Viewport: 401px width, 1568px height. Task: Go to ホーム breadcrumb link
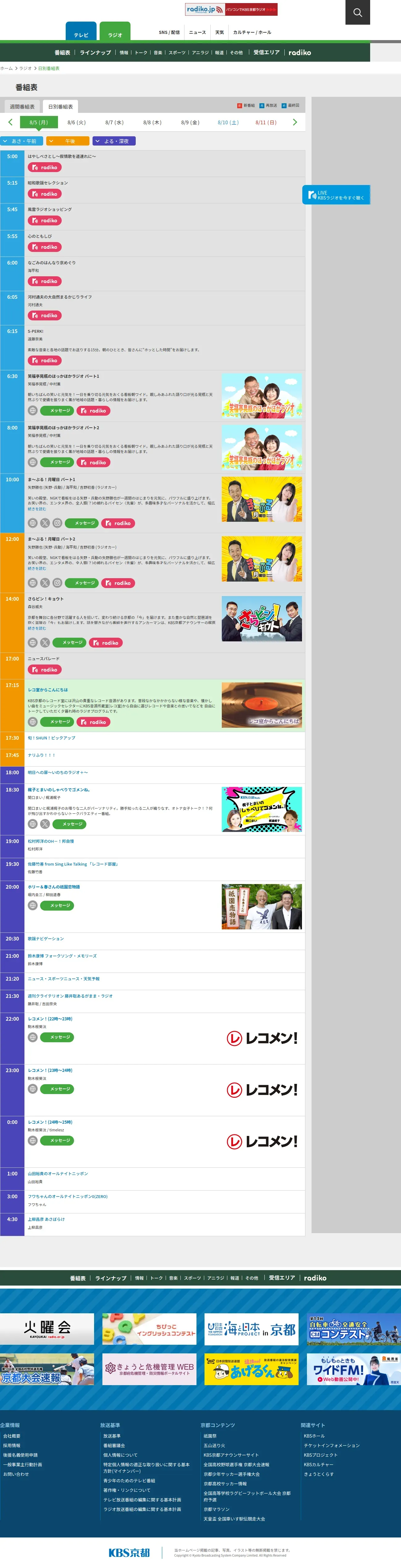[6, 69]
